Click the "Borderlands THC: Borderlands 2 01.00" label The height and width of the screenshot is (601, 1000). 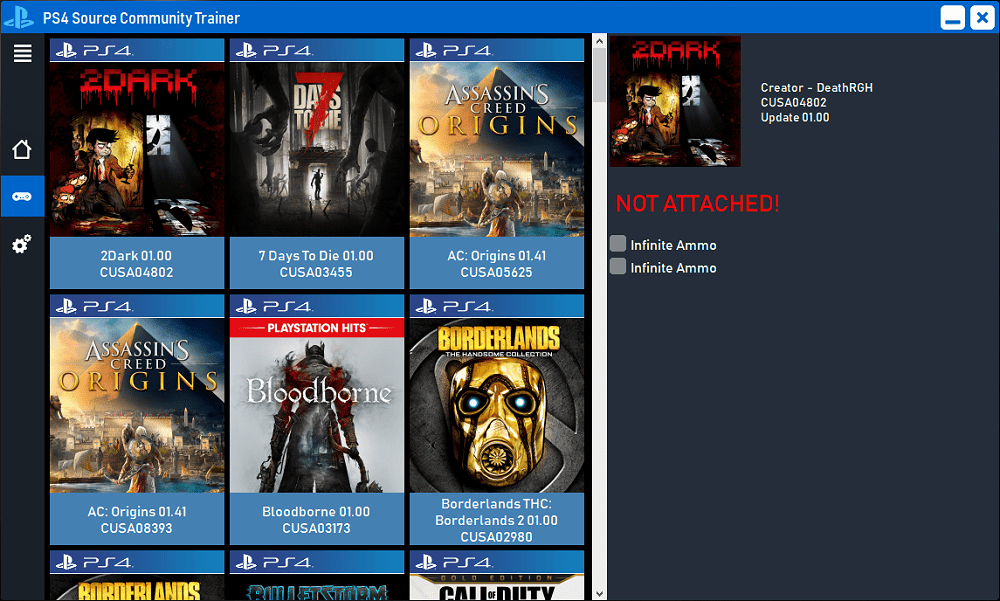pos(496,512)
